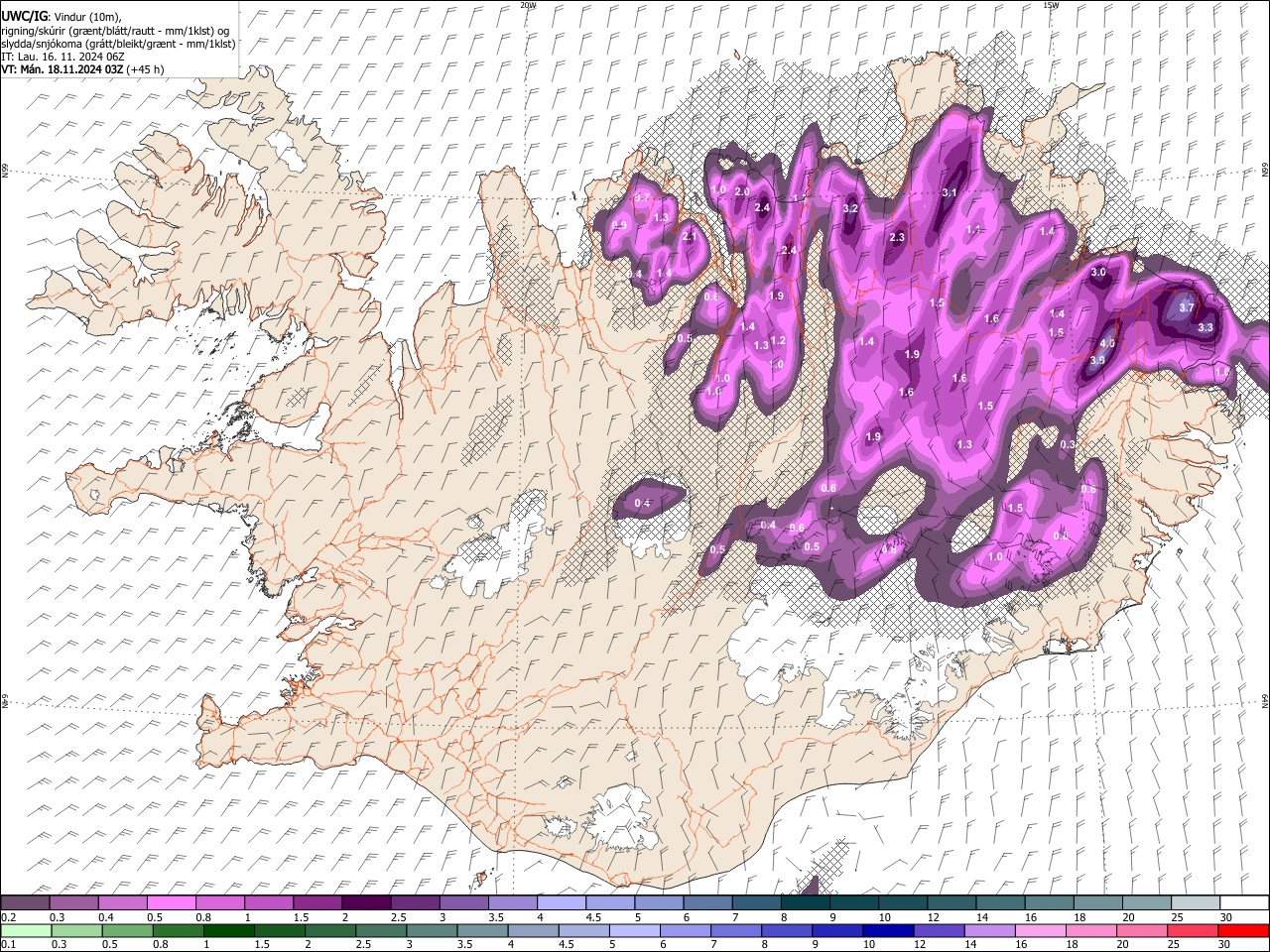Image resolution: width=1270 pixels, height=952 pixels.
Task: Click the '0.1' label on the rain legend
Action: (9, 945)
